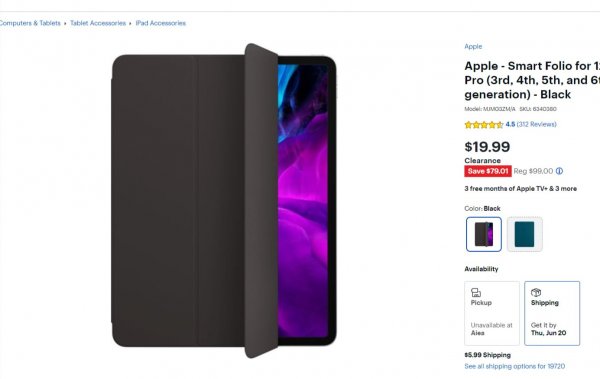Screen dimensions: 600x379
Task: Click the $19.99 price text
Action: (x=487, y=147)
